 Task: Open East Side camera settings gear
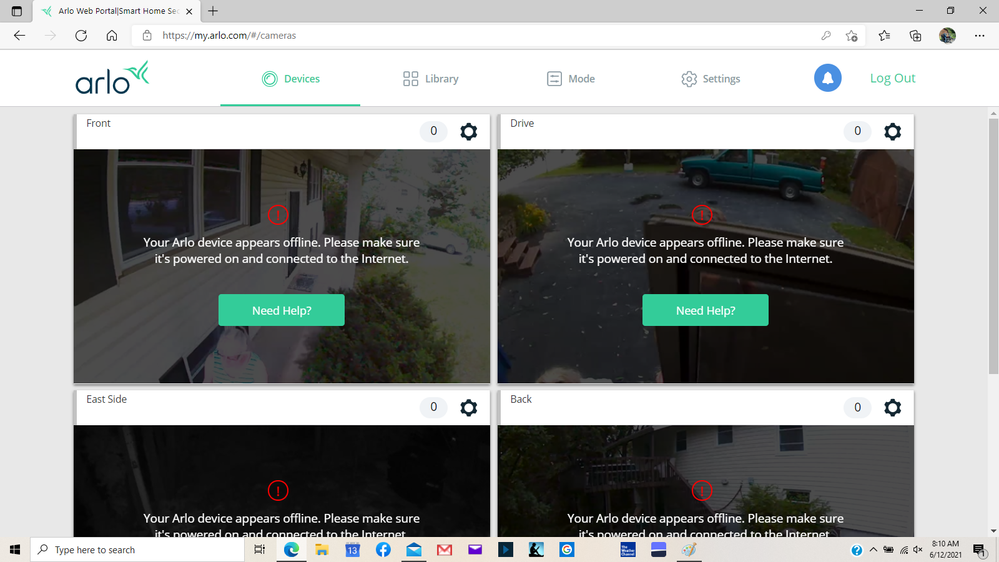click(468, 407)
